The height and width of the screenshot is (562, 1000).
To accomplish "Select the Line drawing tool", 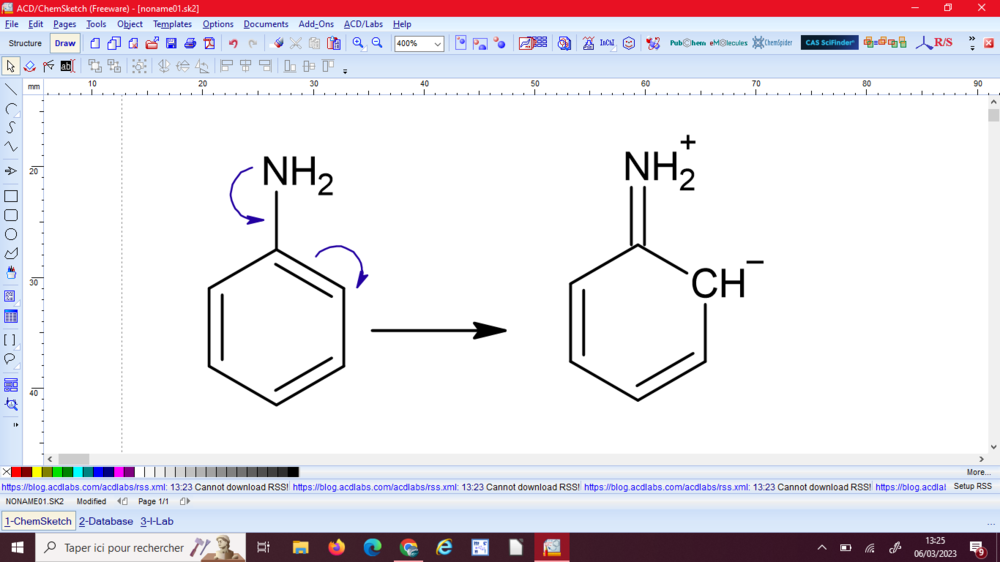I will coord(11,89).
